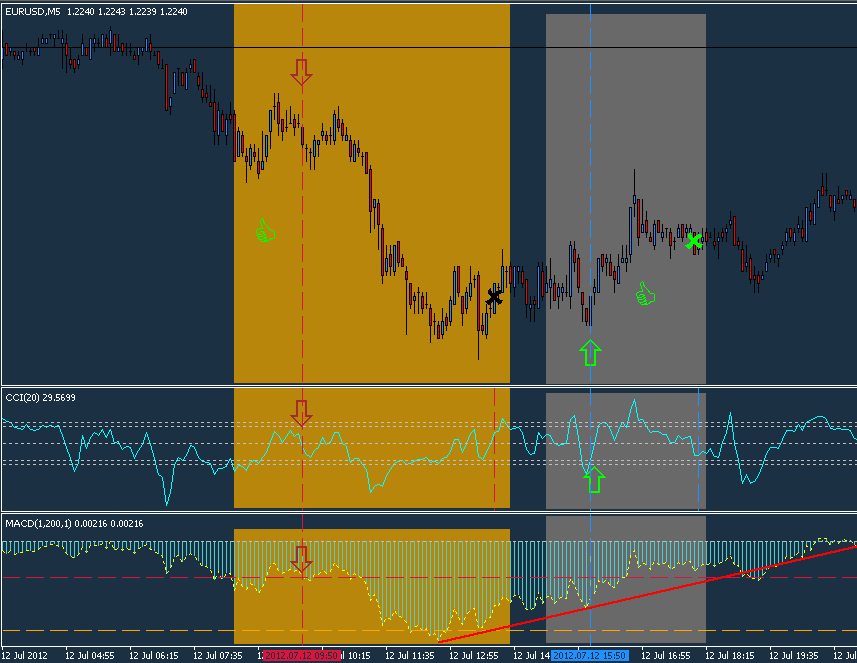Select the green up arrow below the candles
The image size is (857, 663).
pos(590,351)
